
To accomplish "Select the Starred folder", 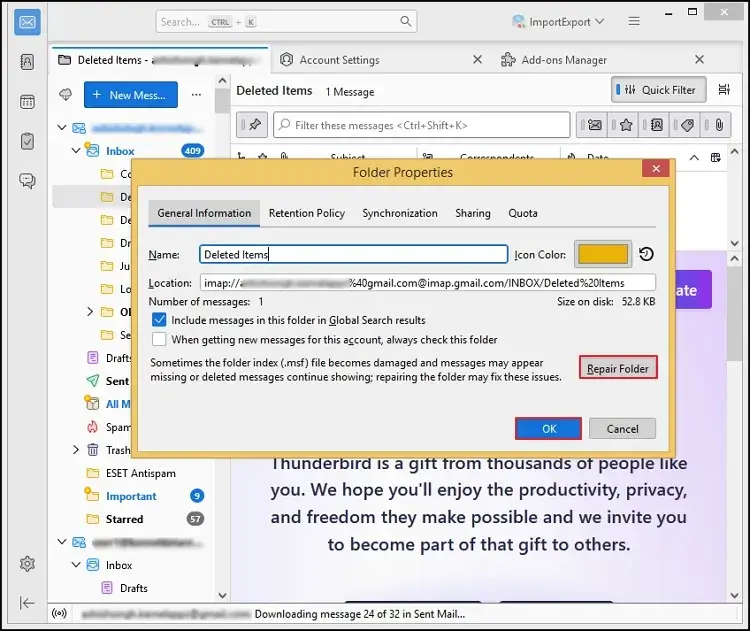I will coord(124,519).
